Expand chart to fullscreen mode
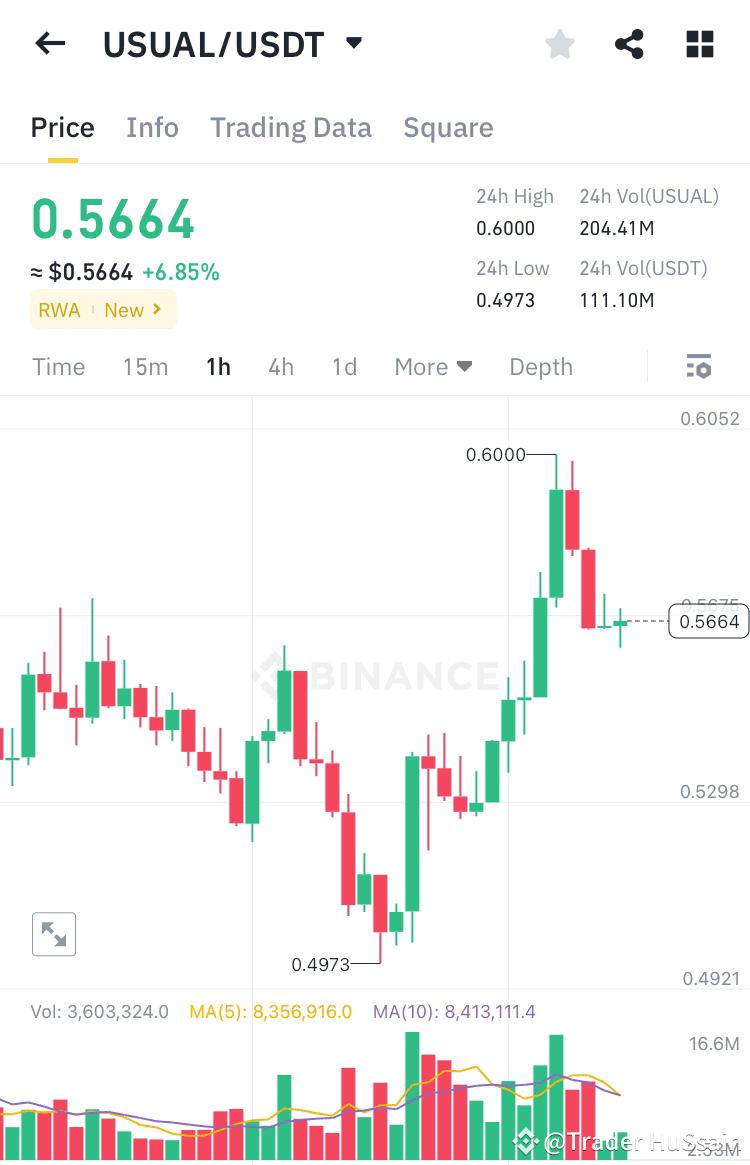The height and width of the screenshot is (1165, 750). click(53, 934)
